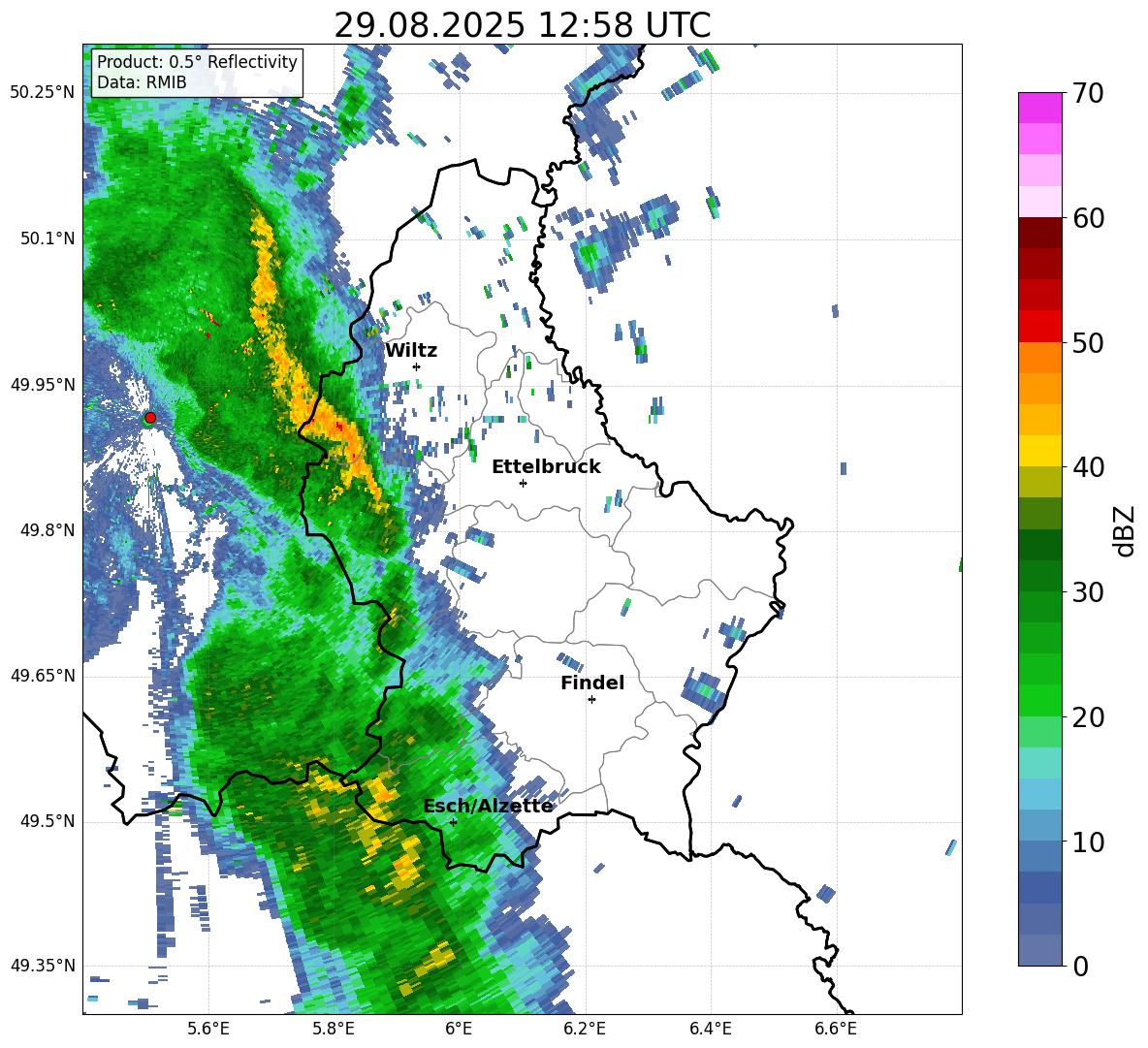Image resolution: width=1148 pixels, height=1048 pixels.
Task: Click the Ettelbruck station cross marker
Action: click(x=523, y=483)
